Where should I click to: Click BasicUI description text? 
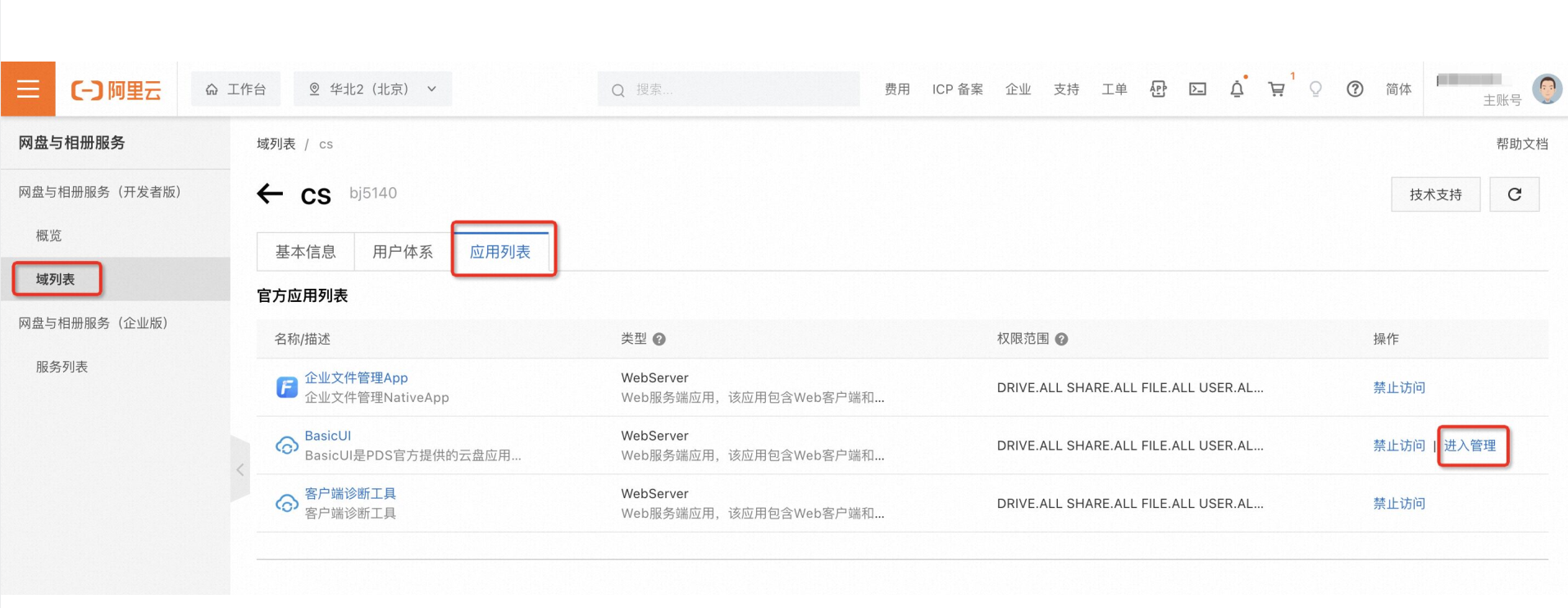[x=413, y=455]
